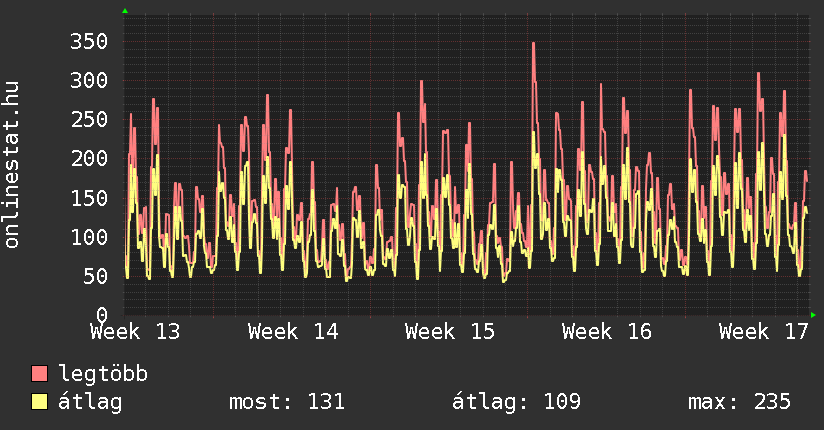Click the Week 17 axis label
The image size is (824, 430).
(x=764, y=331)
